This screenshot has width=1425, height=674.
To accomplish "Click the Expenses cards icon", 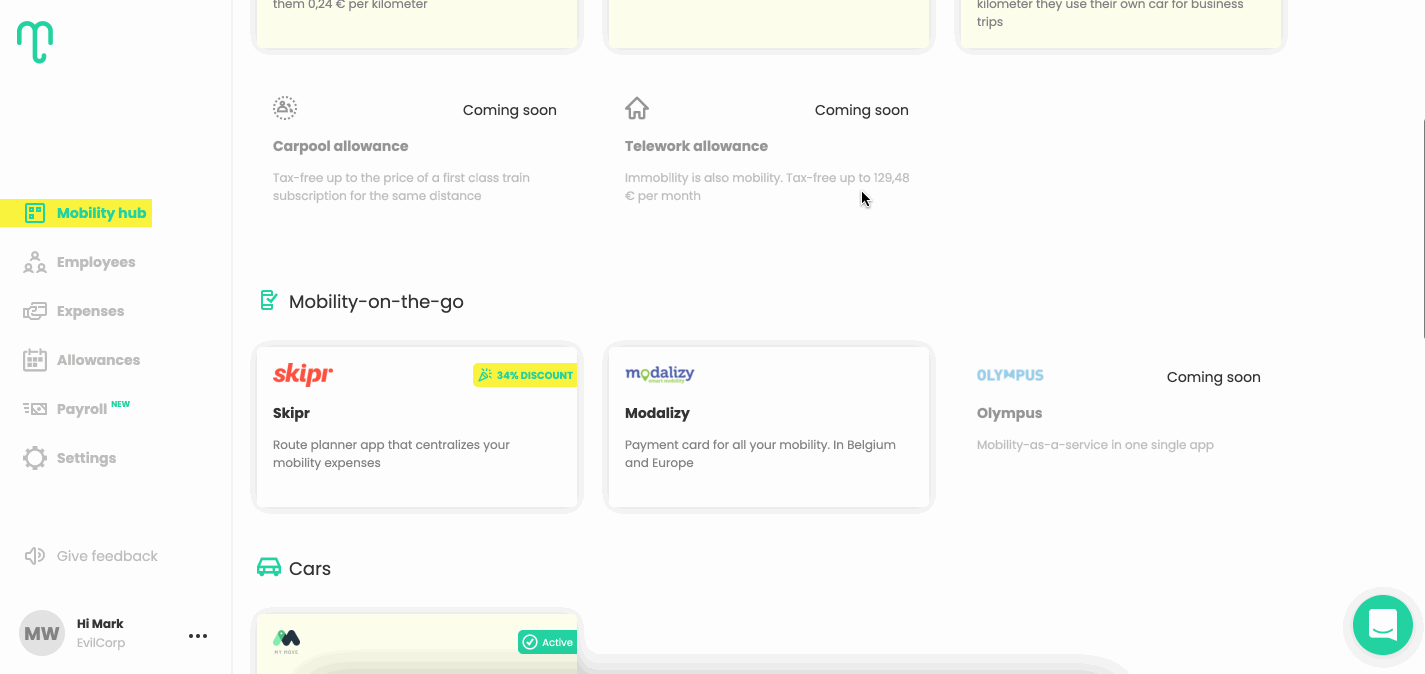I will 35,311.
